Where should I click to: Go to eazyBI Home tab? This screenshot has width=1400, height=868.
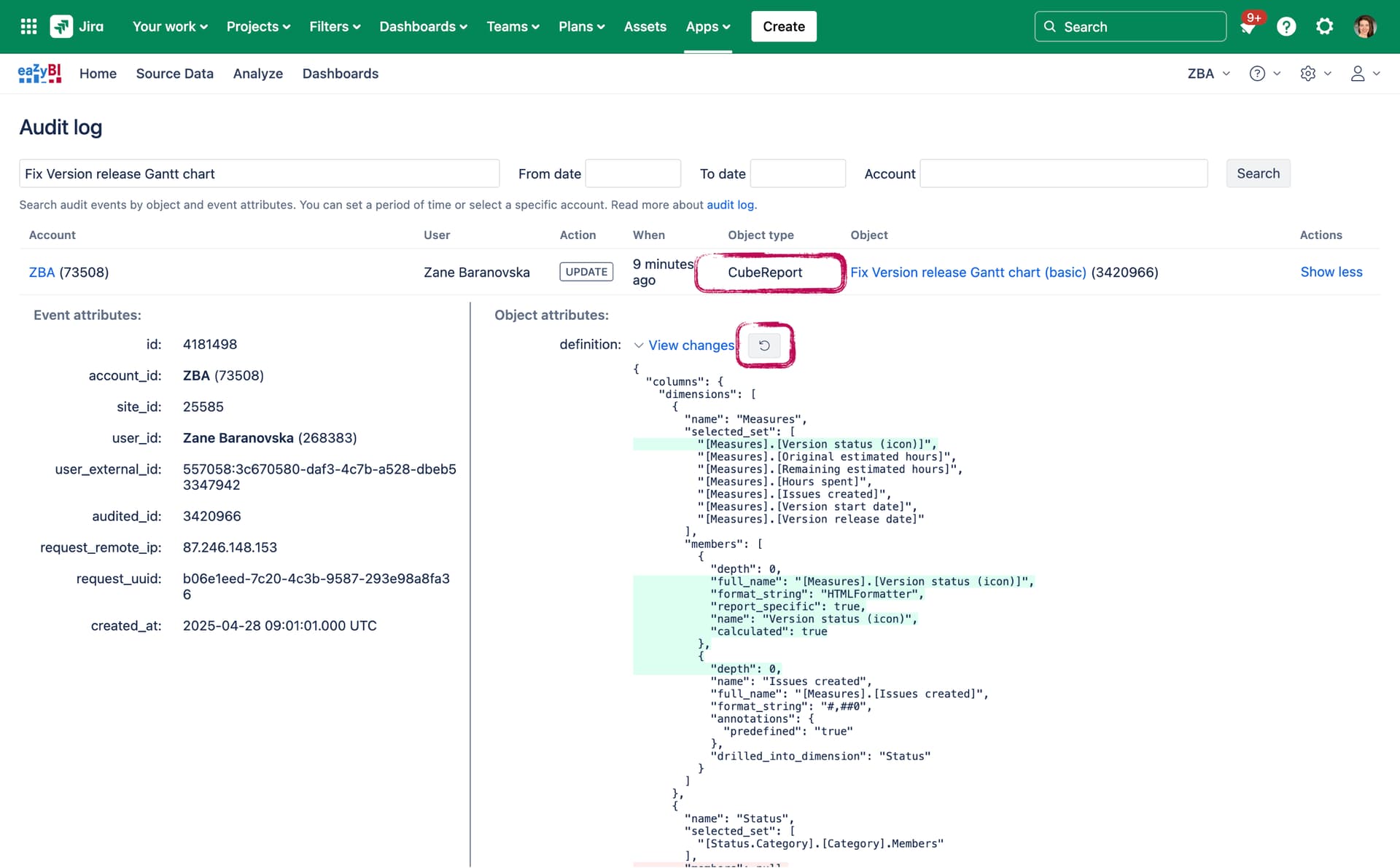[98, 74]
